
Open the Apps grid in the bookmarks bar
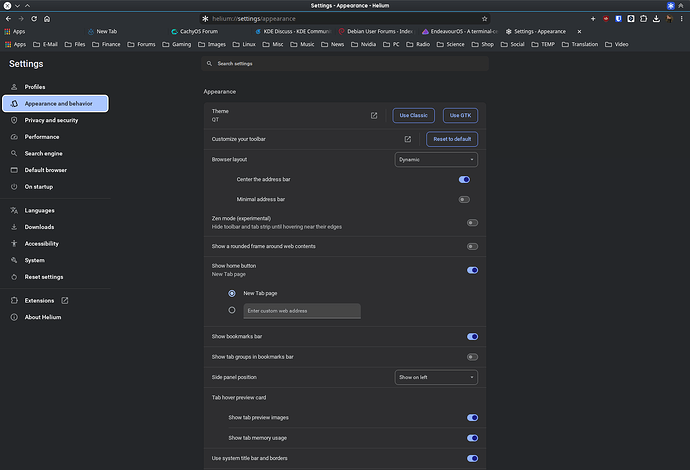(x=15, y=44)
